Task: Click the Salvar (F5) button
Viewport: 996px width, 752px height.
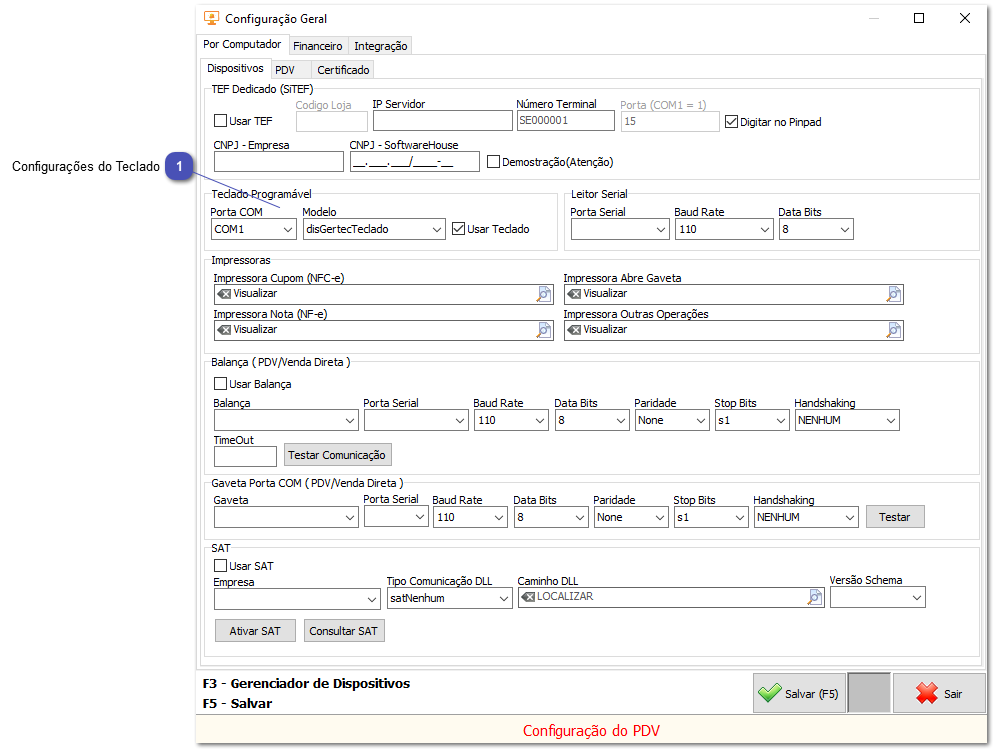Action: click(x=799, y=693)
